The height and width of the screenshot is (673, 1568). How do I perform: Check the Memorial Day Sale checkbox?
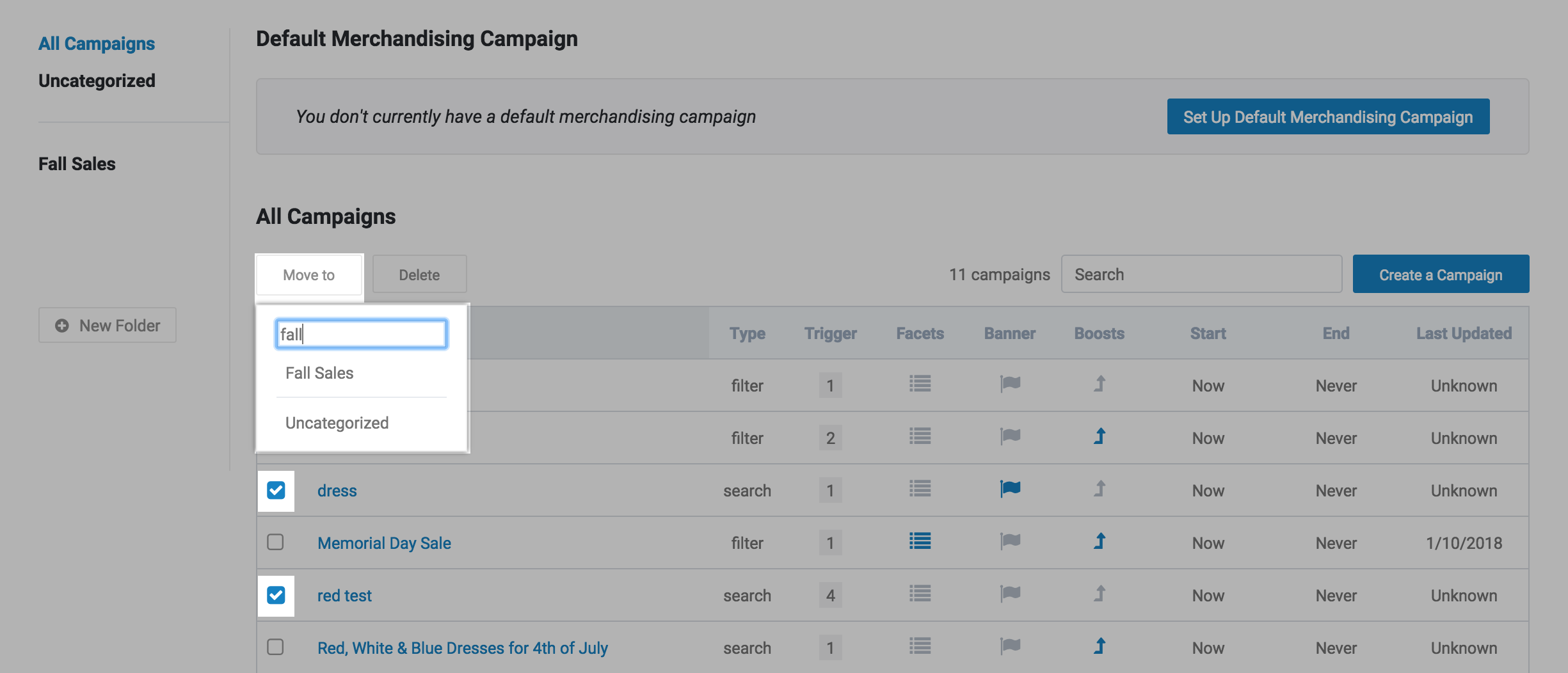(276, 542)
